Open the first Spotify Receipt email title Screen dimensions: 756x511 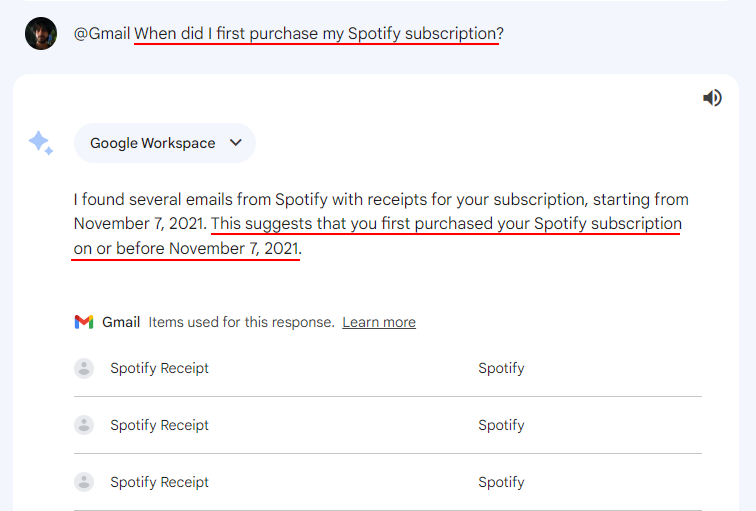[160, 368]
